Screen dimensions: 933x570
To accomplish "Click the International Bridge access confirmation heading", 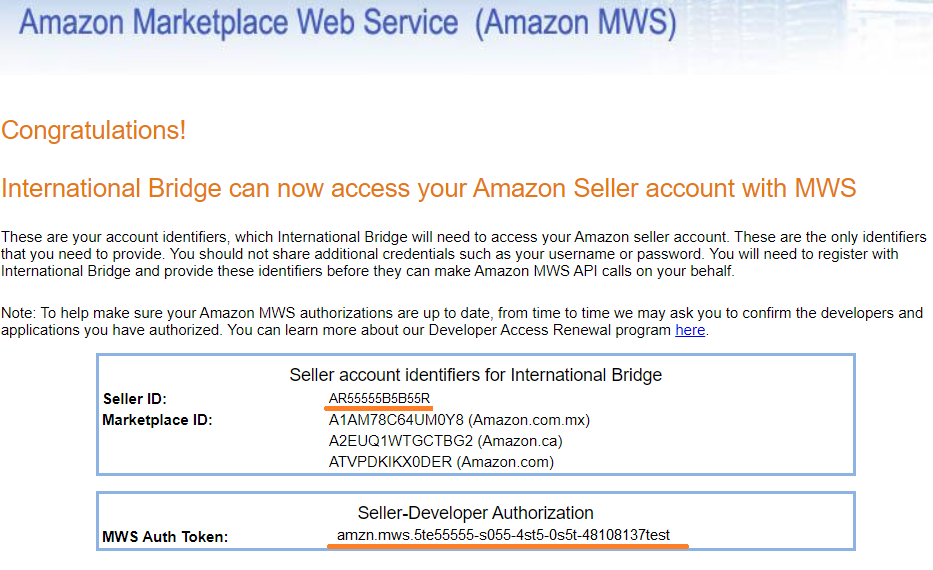I will pos(428,188).
